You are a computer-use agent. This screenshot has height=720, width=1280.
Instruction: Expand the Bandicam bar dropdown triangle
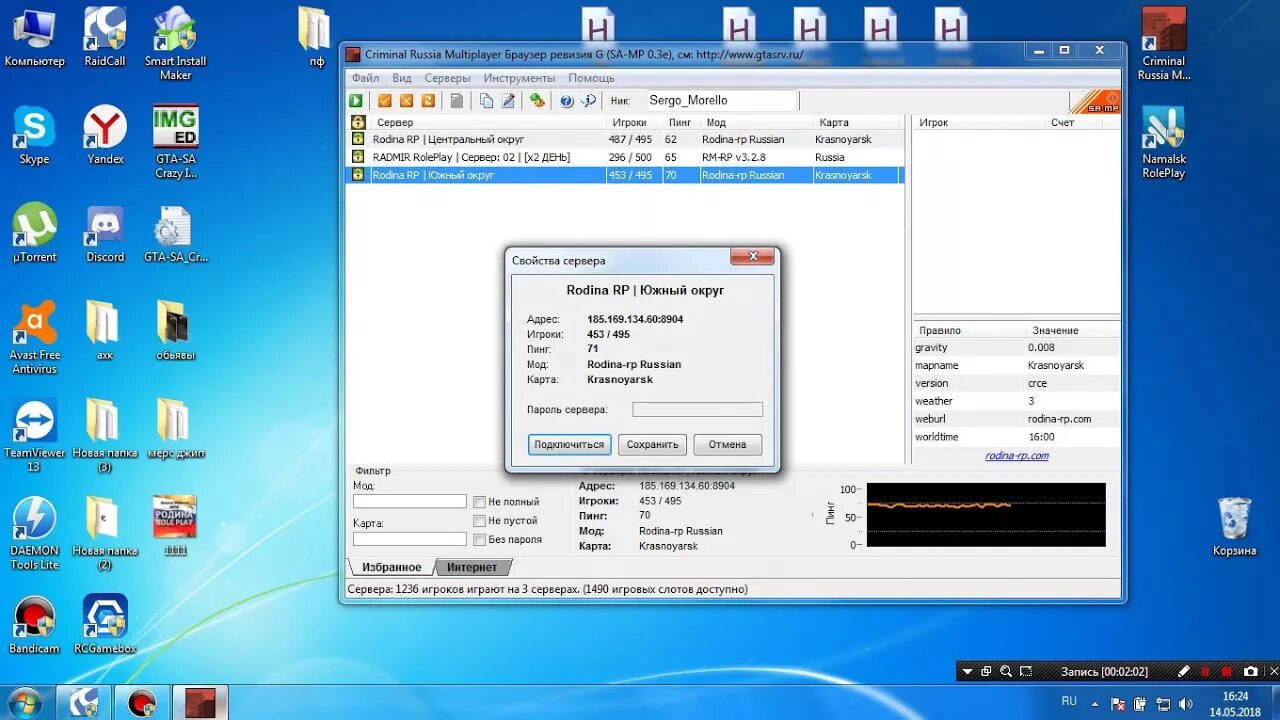point(967,672)
